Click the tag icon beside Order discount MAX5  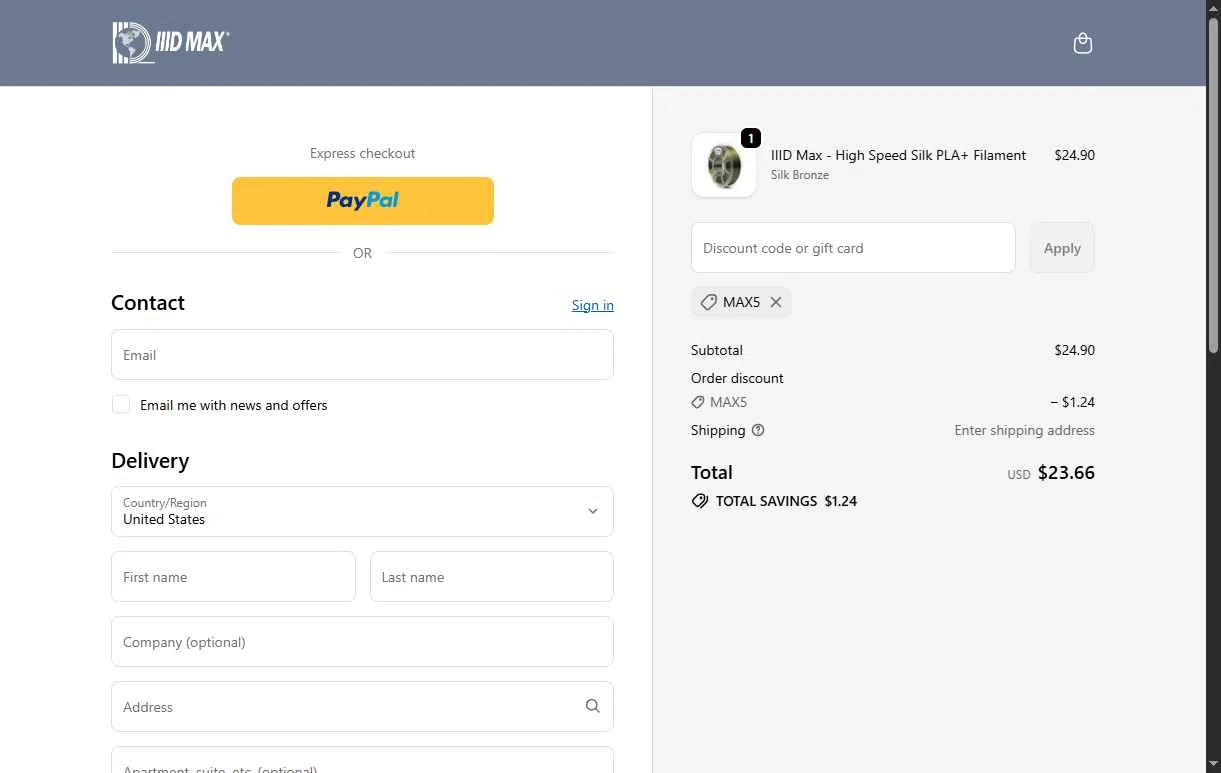(x=698, y=402)
